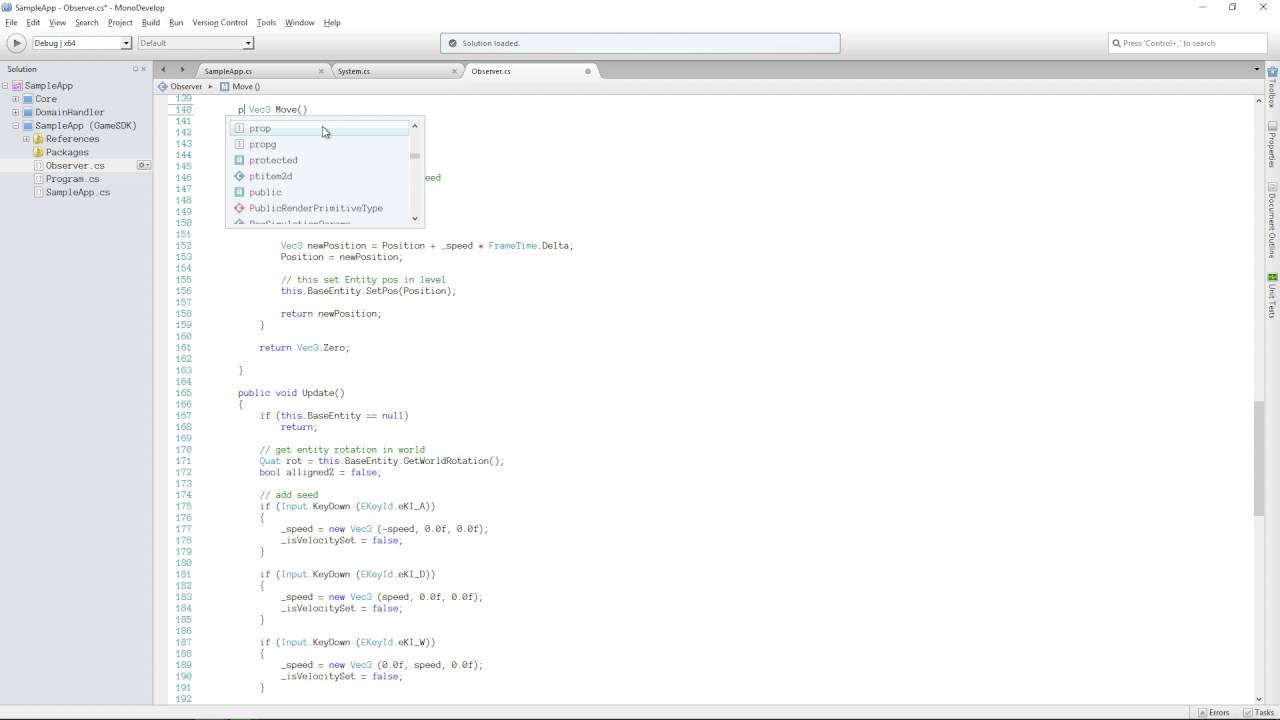Show the Errors pad
Screen dimensions: 1280x720
point(1212,712)
